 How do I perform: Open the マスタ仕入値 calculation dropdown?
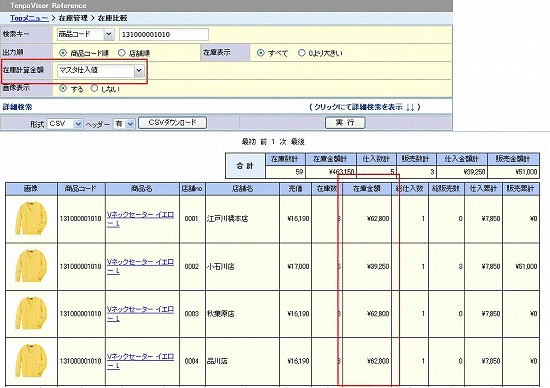pos(100,71)
